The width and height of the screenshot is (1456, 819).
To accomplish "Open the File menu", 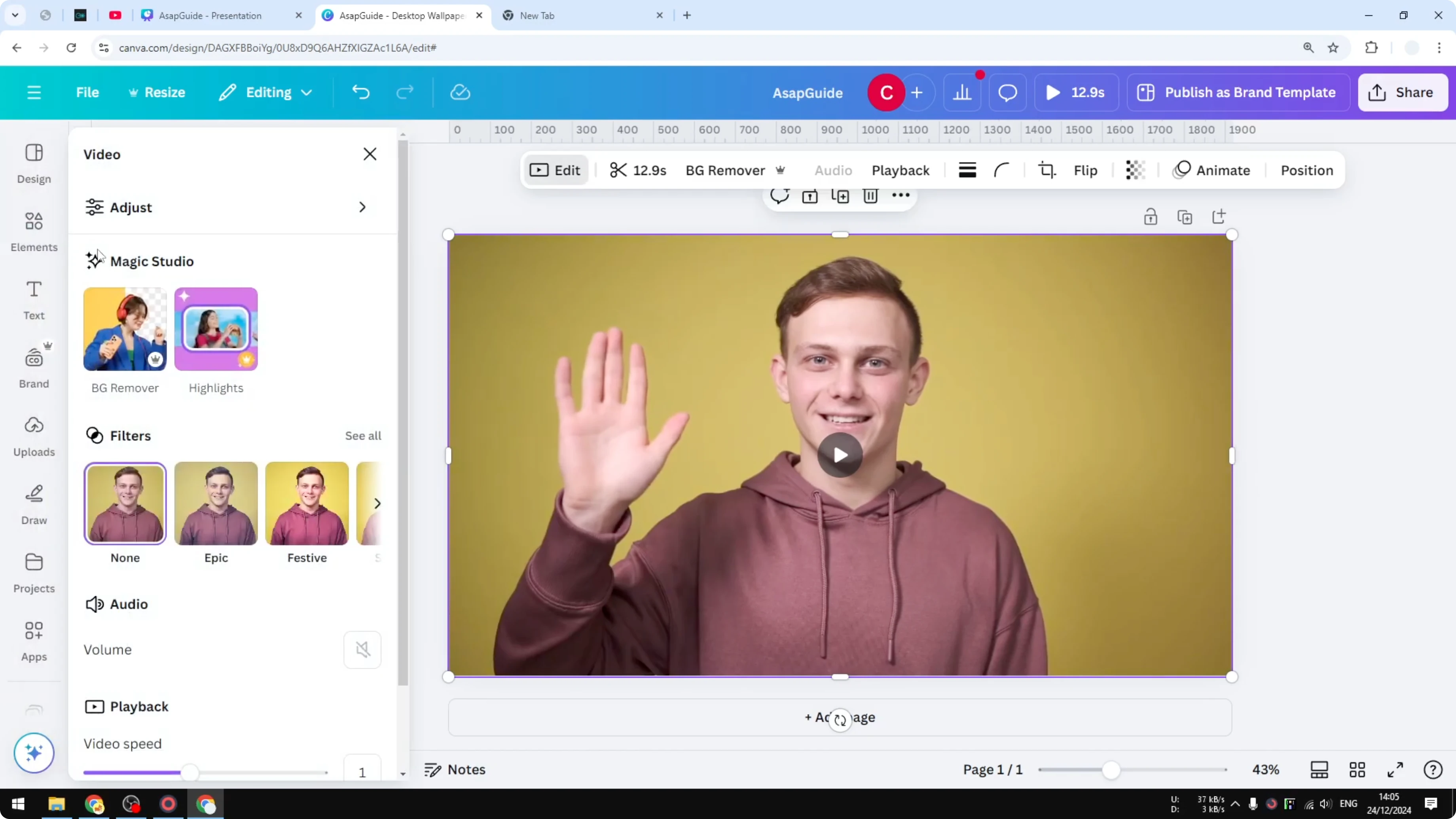I will pos(87,92).
